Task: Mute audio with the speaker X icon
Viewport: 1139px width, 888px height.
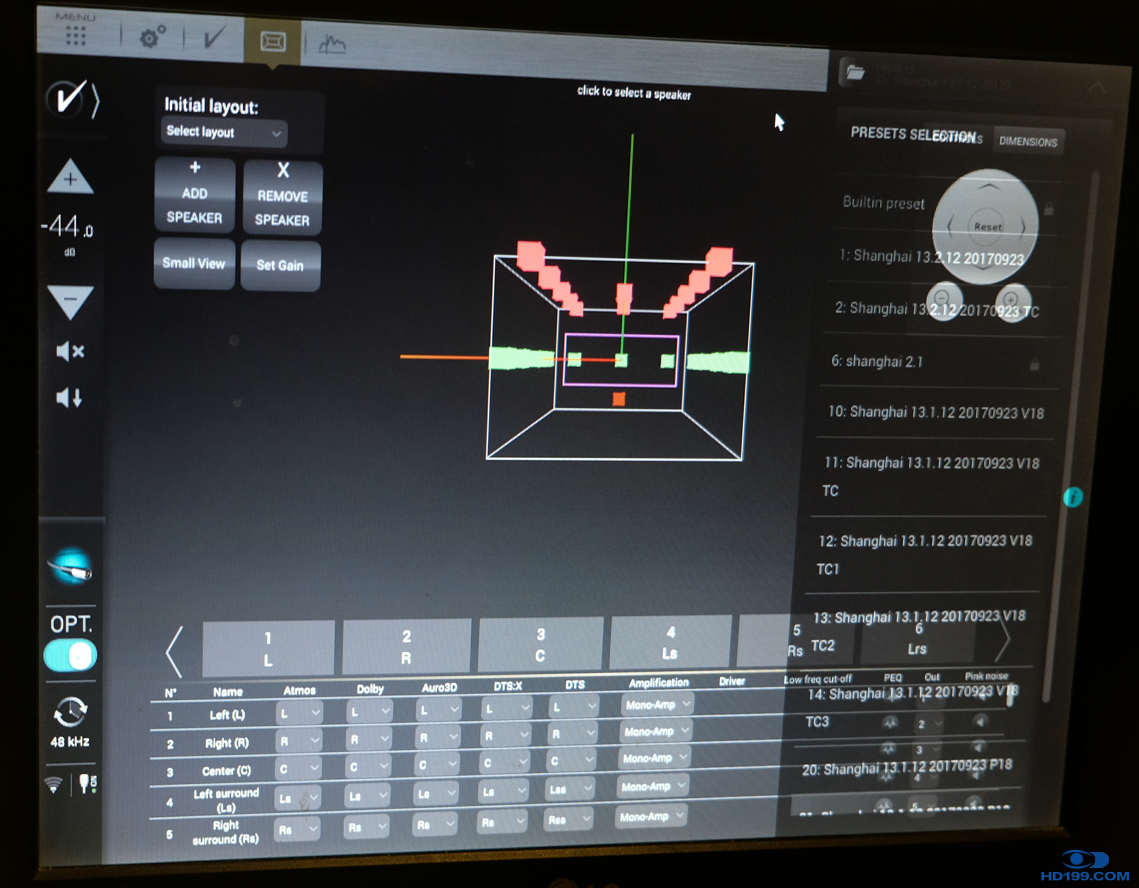Action: (70, 351)
